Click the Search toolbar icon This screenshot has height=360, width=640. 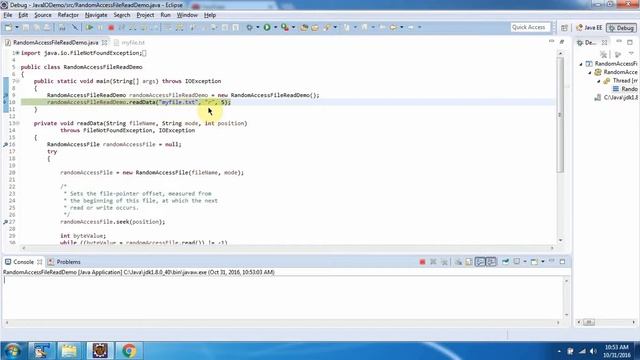coord(327,27)
